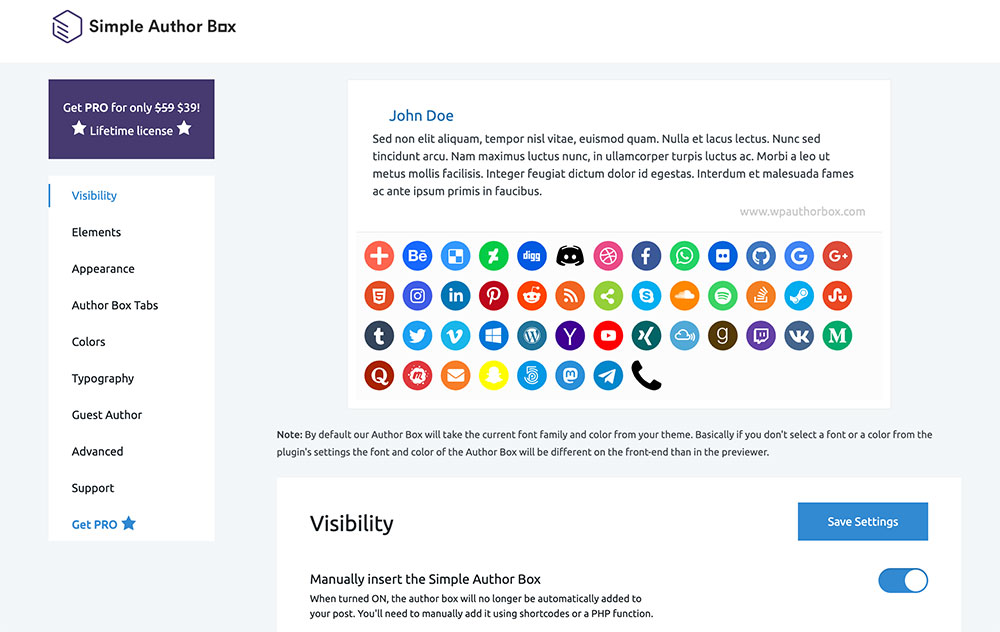The height and width of the screenshot is (632, 1000).
Task: Open the Elements settings tab
Action: point(96,232)
